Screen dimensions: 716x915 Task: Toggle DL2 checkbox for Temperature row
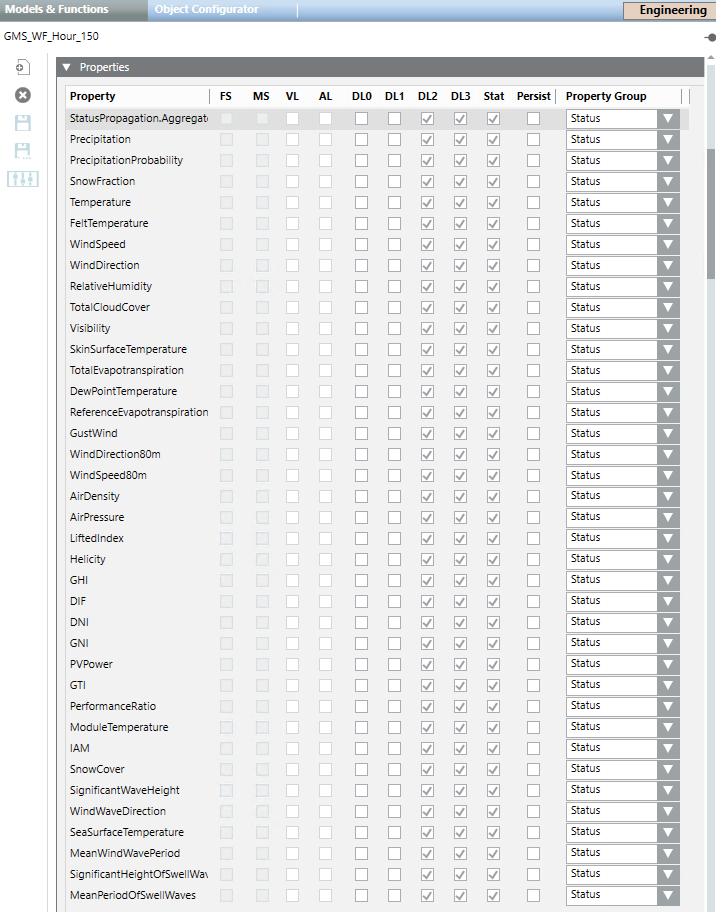click(427, 203)
